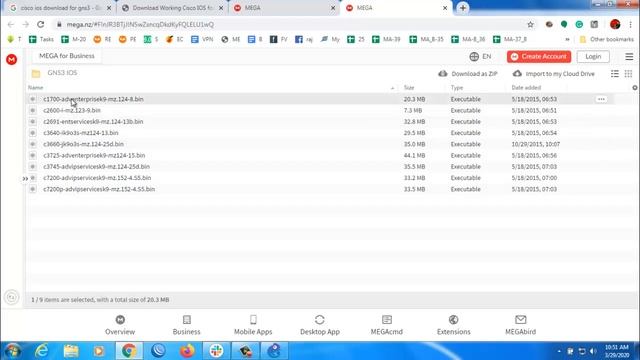This screenshot has width=640, height=360.
Task: Select file c2691-entservicesk9-mz.124-13b.bin
Action: tap(93, 122)
